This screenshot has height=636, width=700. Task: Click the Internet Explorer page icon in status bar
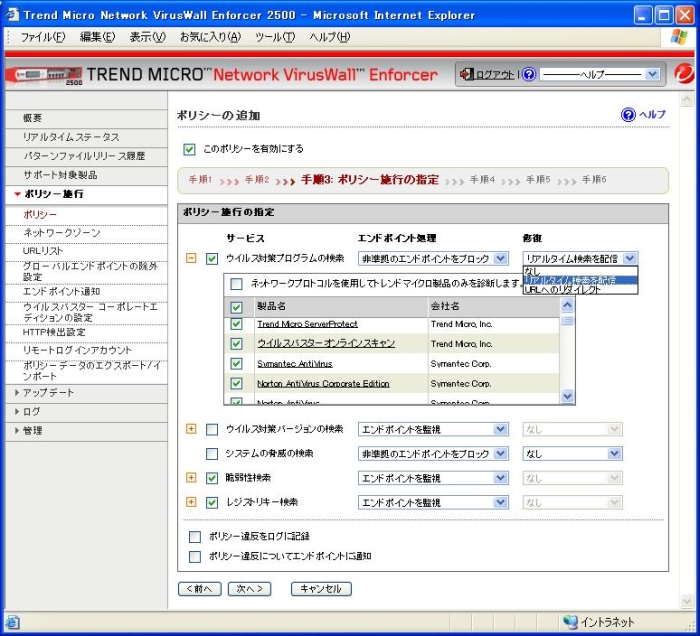click(x=12, y=622)
